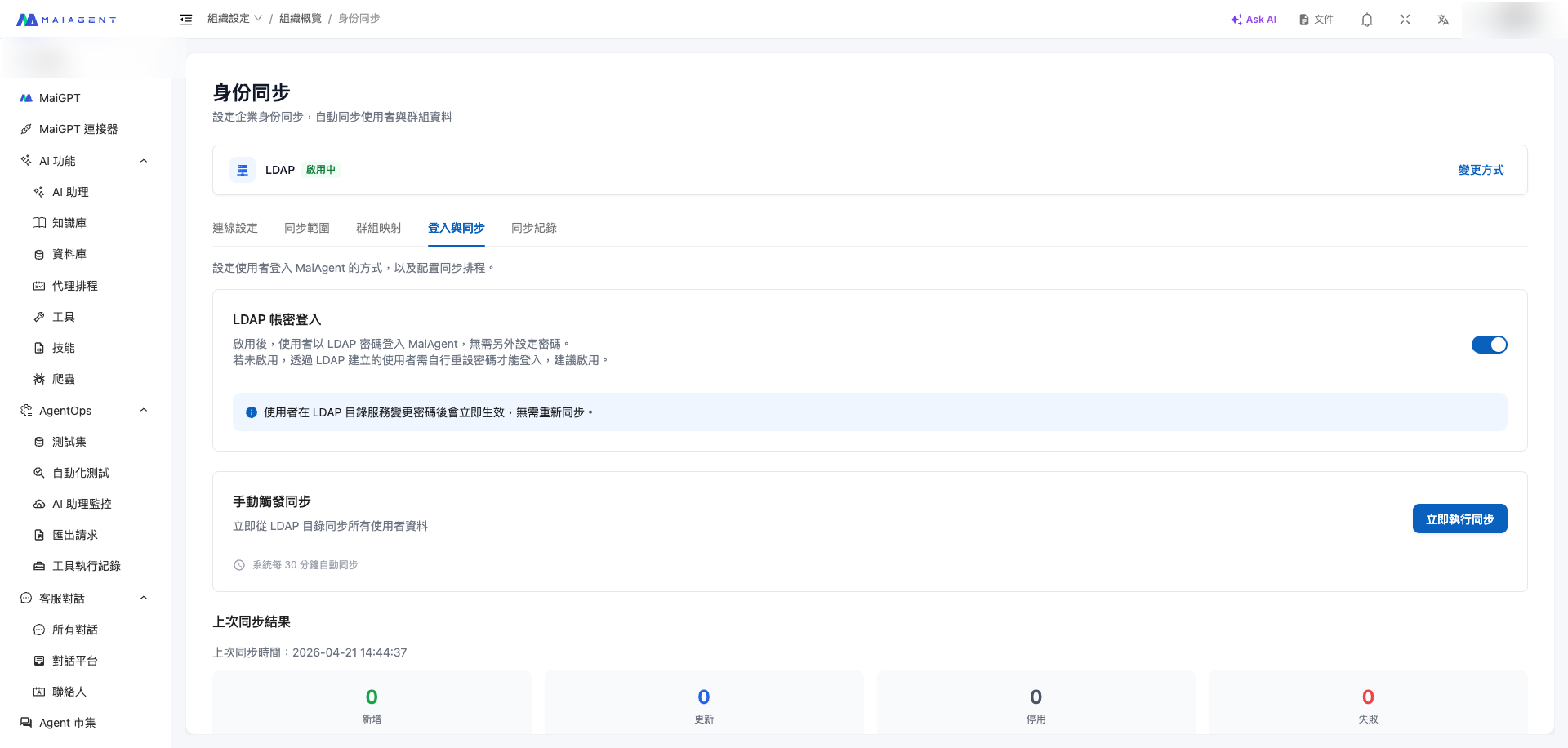
Task: Switch to the 連線設定 tab
Action: pos(235,228)
